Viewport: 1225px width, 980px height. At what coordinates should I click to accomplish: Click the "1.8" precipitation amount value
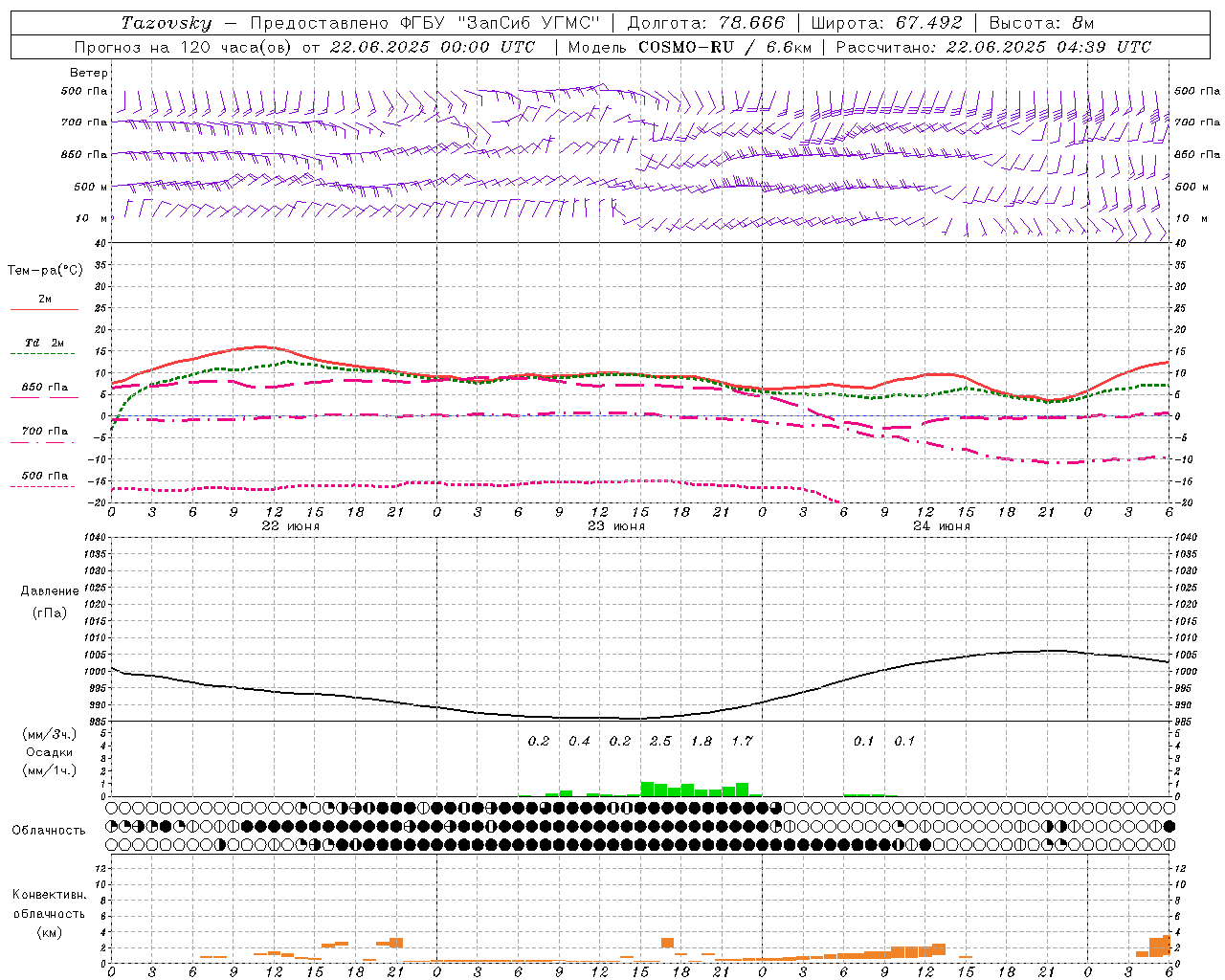coord(702,741)
